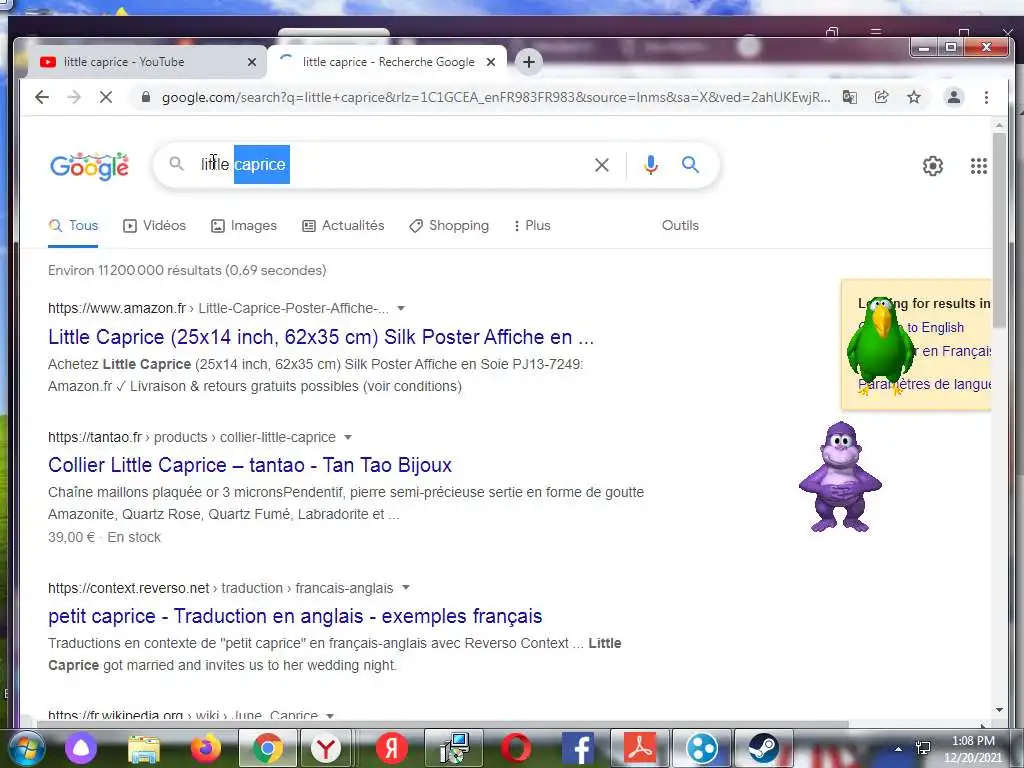Expand the amazon.fr result dropdown arrow
Viewport: 1024px width, 768px height.
point(401,308)
